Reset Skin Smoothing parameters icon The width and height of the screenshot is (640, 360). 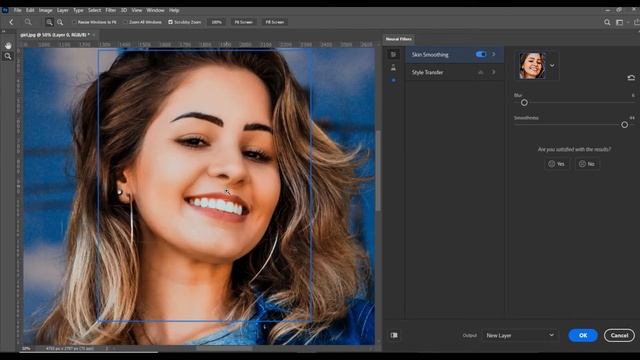(x=631, y=78)
